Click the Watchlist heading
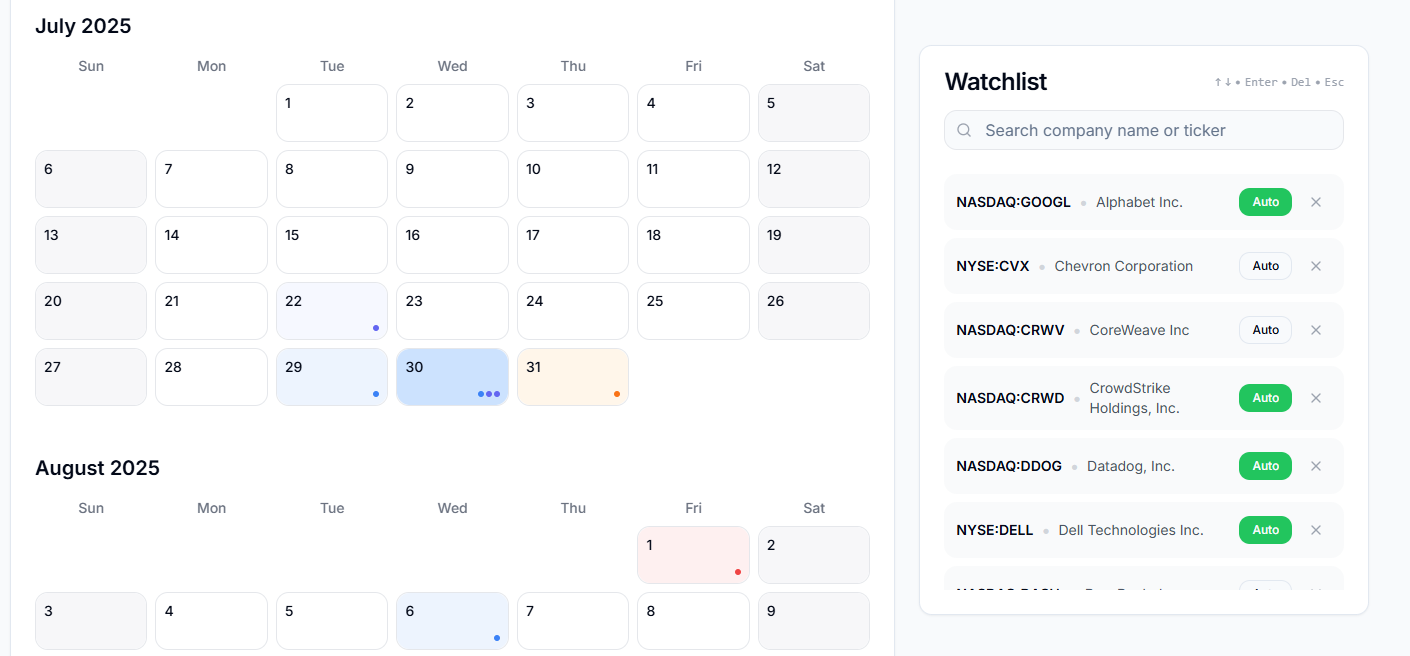1410x656 pixels. point(996,82)
